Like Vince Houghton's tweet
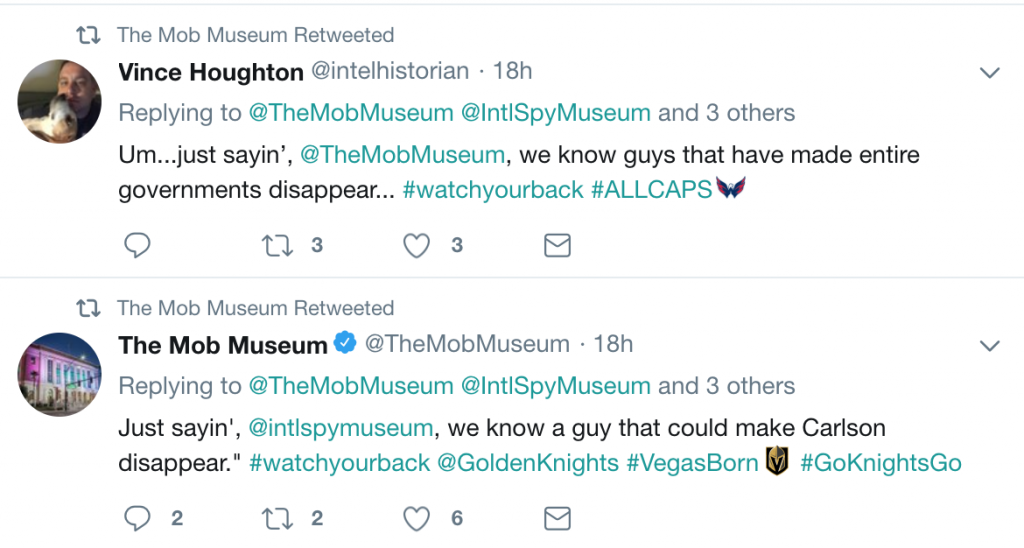Screen dimensions: 1024x548 416,246
